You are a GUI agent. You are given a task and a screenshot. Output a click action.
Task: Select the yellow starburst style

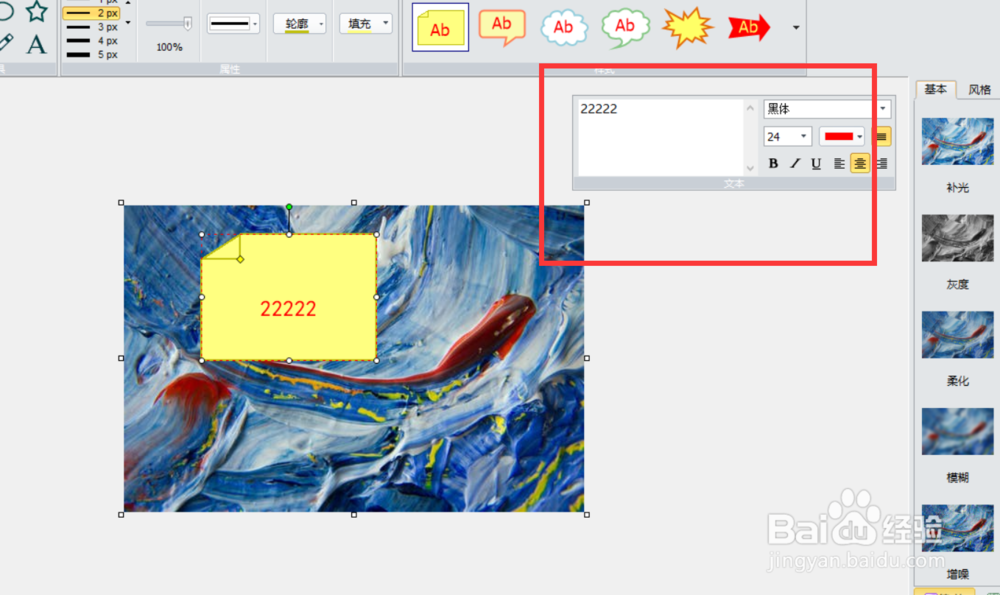(688, 27)
